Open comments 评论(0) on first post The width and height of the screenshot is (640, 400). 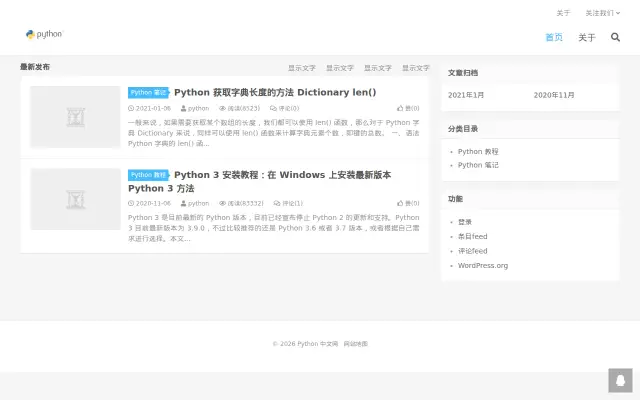tap(284, 109)
